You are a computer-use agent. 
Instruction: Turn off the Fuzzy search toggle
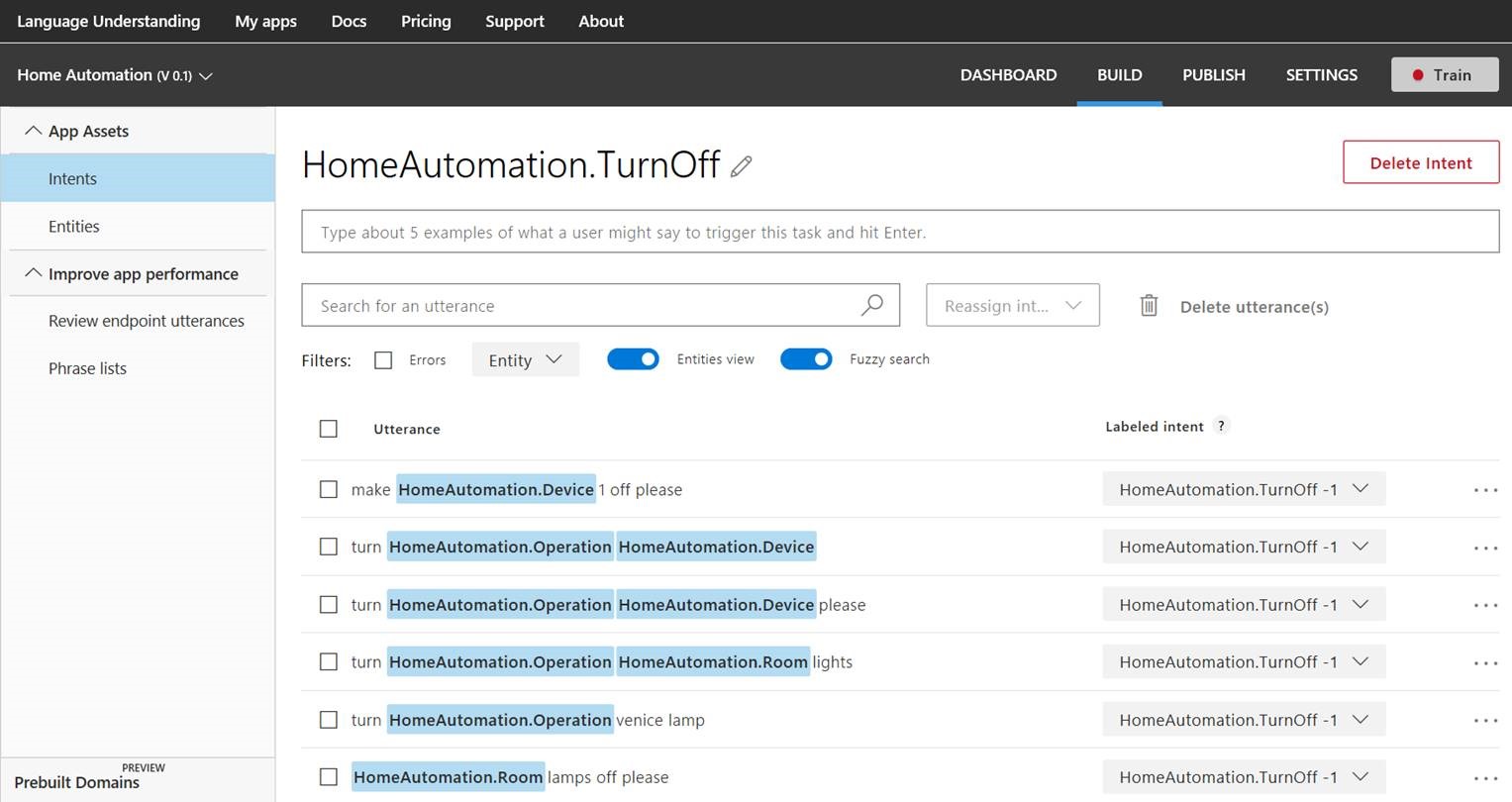click(x=806, y=359)
